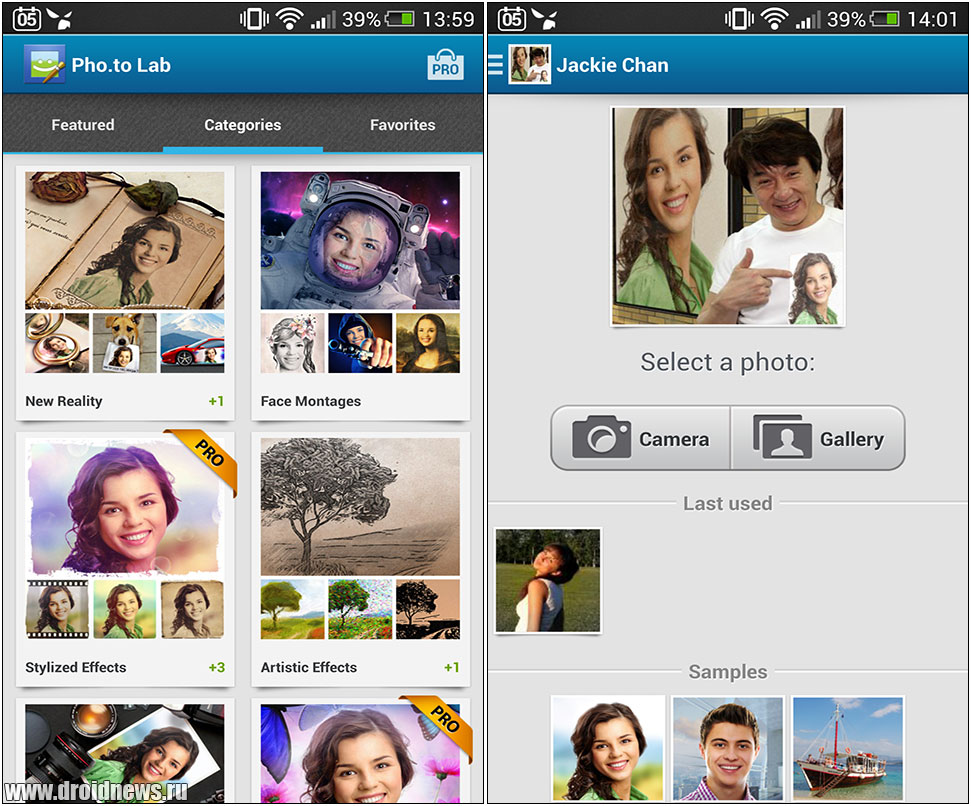
Task: Select the pencil sketch tree thumbnail
Action: (x=360, y=506)
